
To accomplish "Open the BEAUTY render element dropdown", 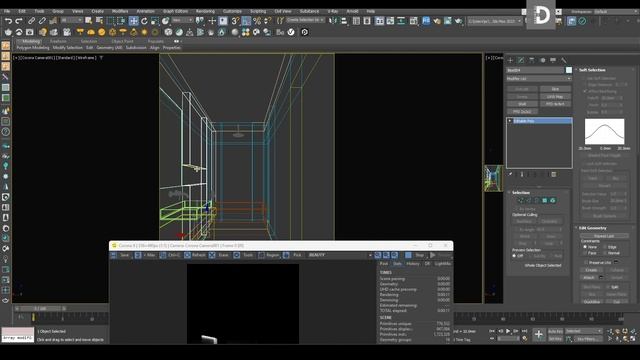I will pyautogui.click(x=340, y=255).
